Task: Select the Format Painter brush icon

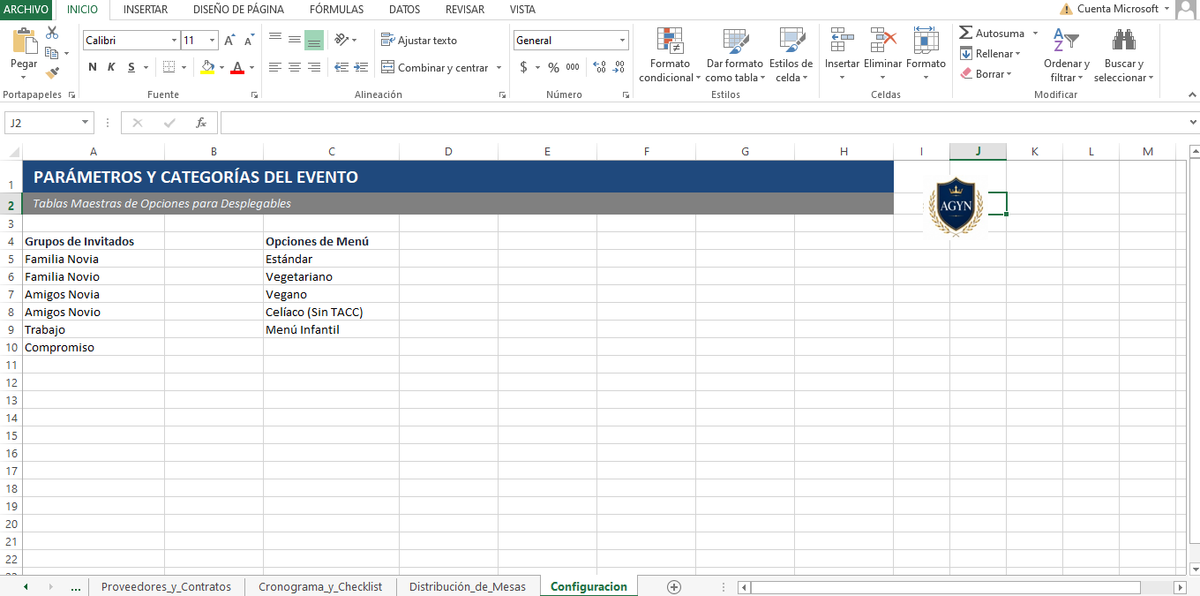Action: pos(52,72)
